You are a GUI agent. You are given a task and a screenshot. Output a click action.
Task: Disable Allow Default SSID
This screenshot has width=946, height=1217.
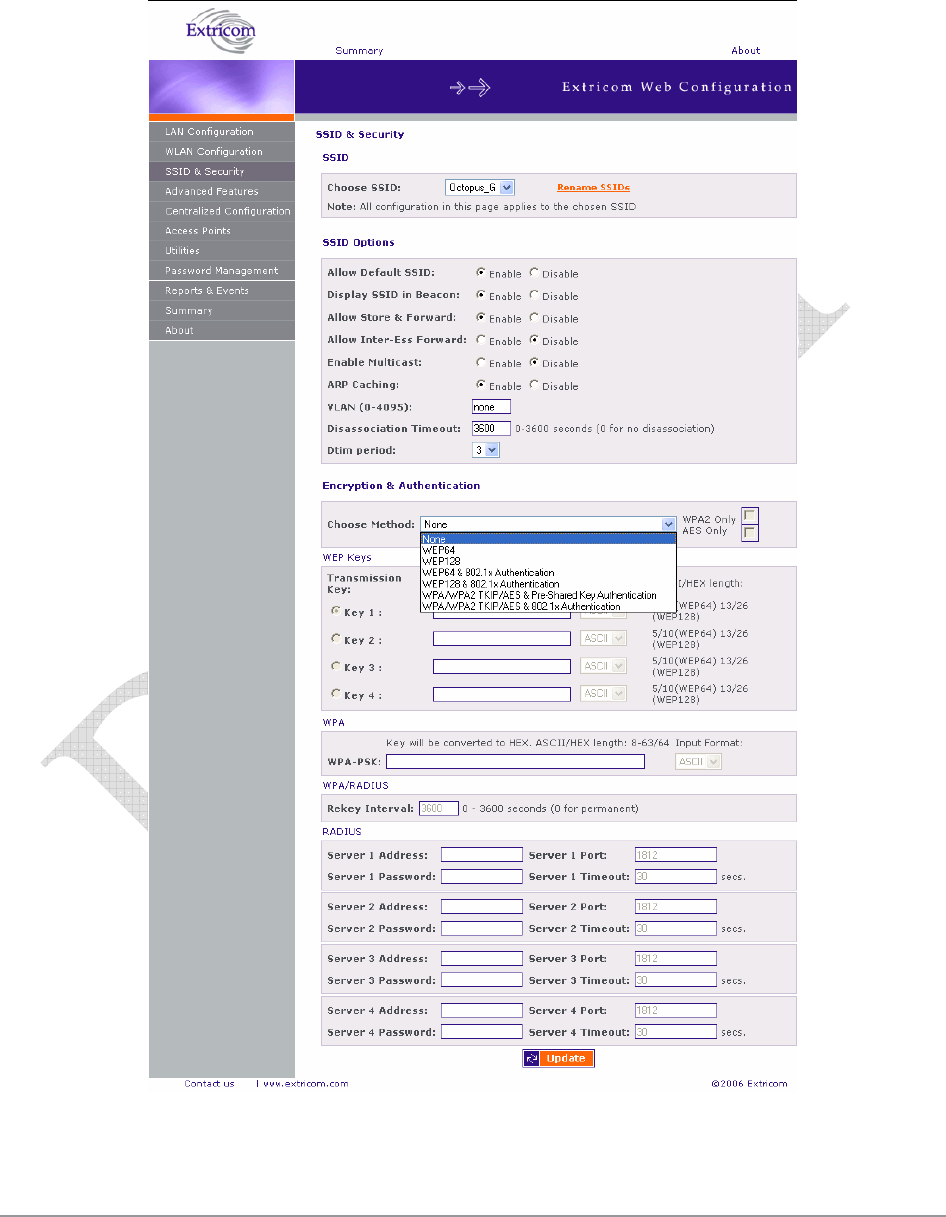534,273
